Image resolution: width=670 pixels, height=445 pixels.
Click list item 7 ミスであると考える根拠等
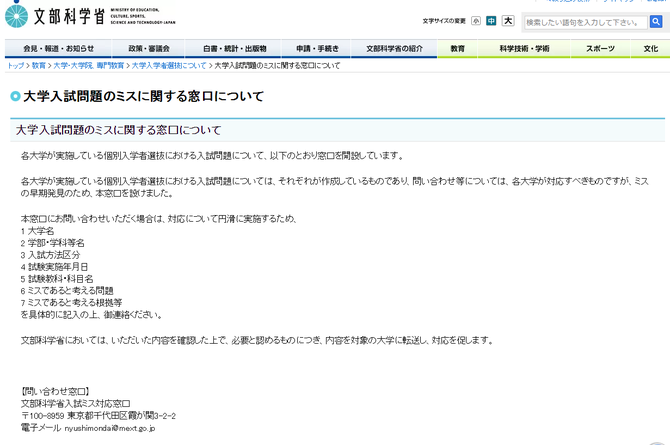click(x=71, y=303)
